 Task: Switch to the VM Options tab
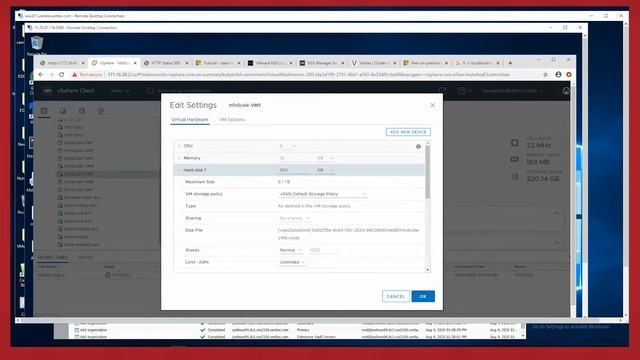click(x=232, y=120)
